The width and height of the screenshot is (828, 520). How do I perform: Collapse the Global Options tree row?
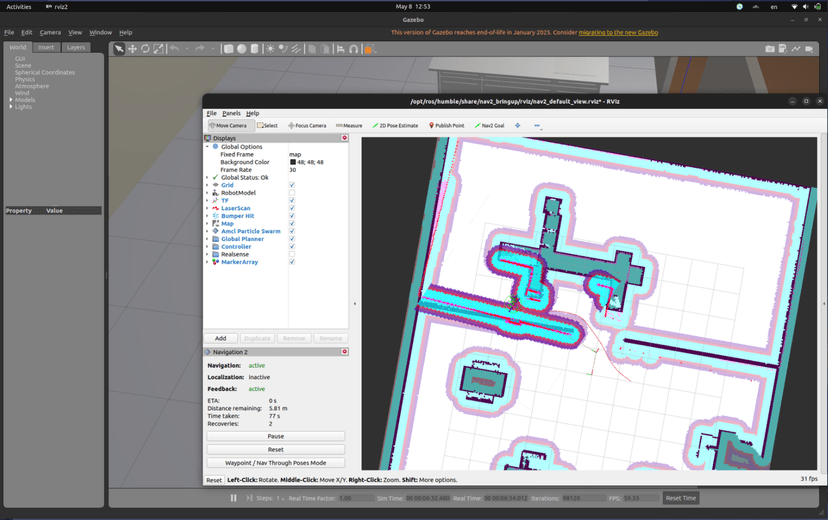[207, 147]
